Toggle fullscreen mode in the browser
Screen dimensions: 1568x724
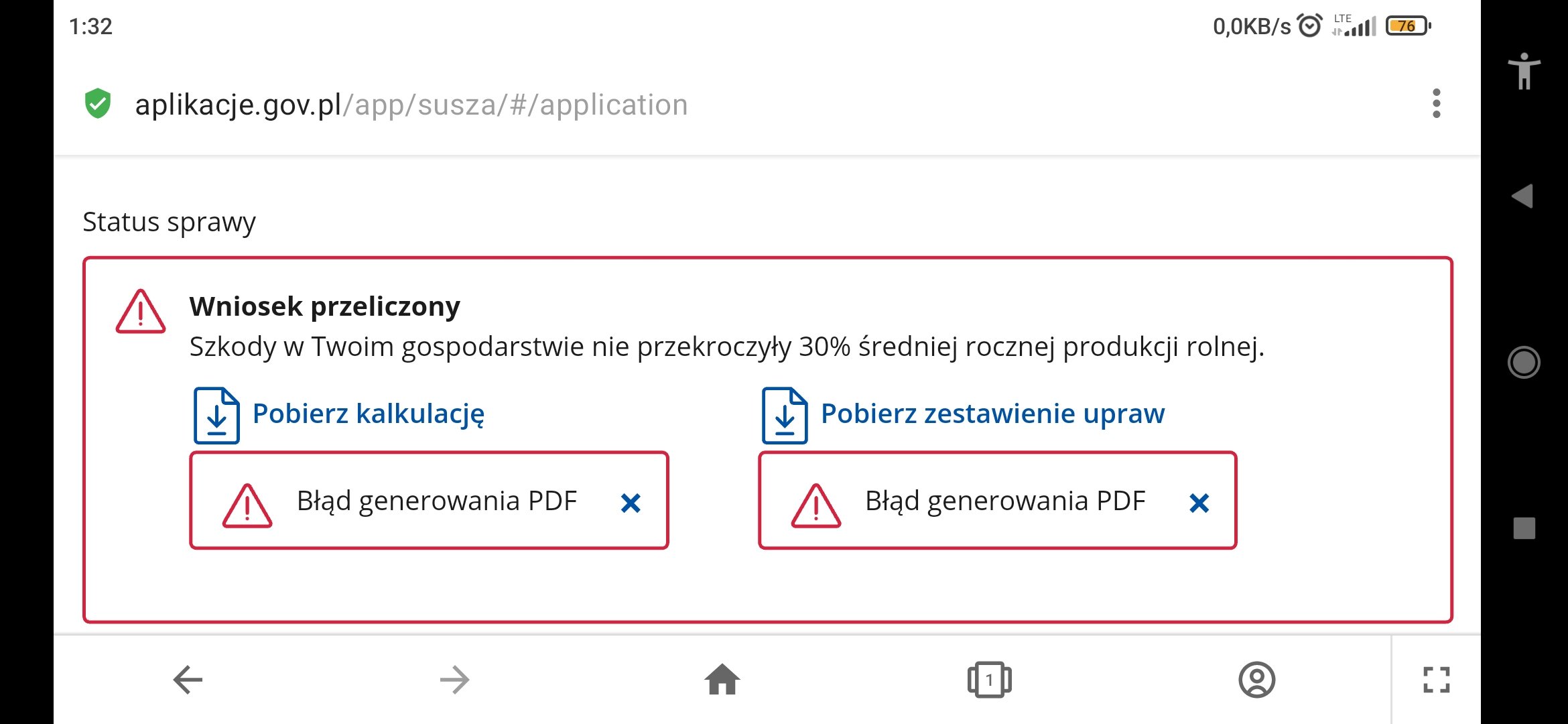coord(1436,680)
